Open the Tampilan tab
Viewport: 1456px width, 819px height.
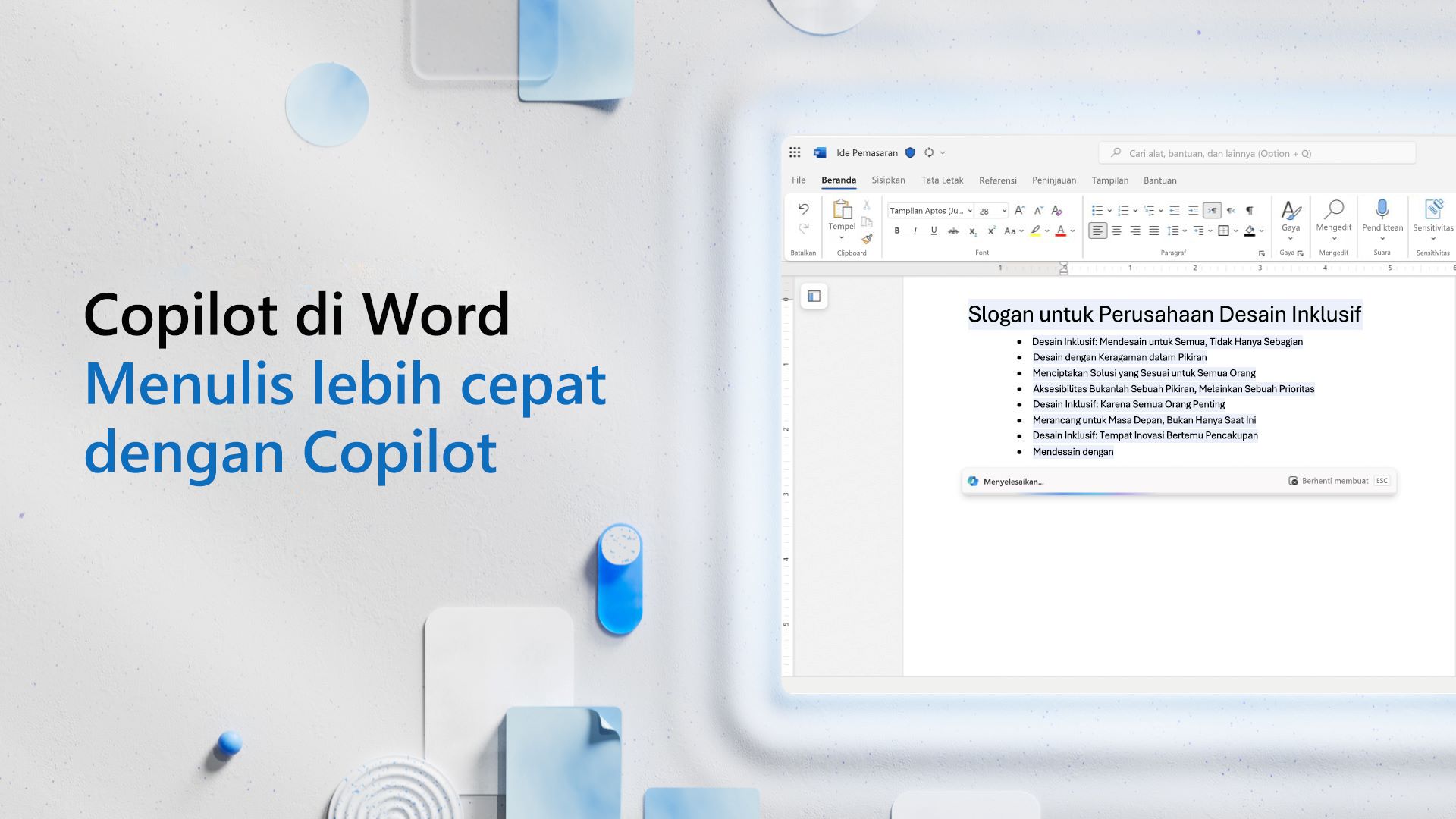(1110, 180)
